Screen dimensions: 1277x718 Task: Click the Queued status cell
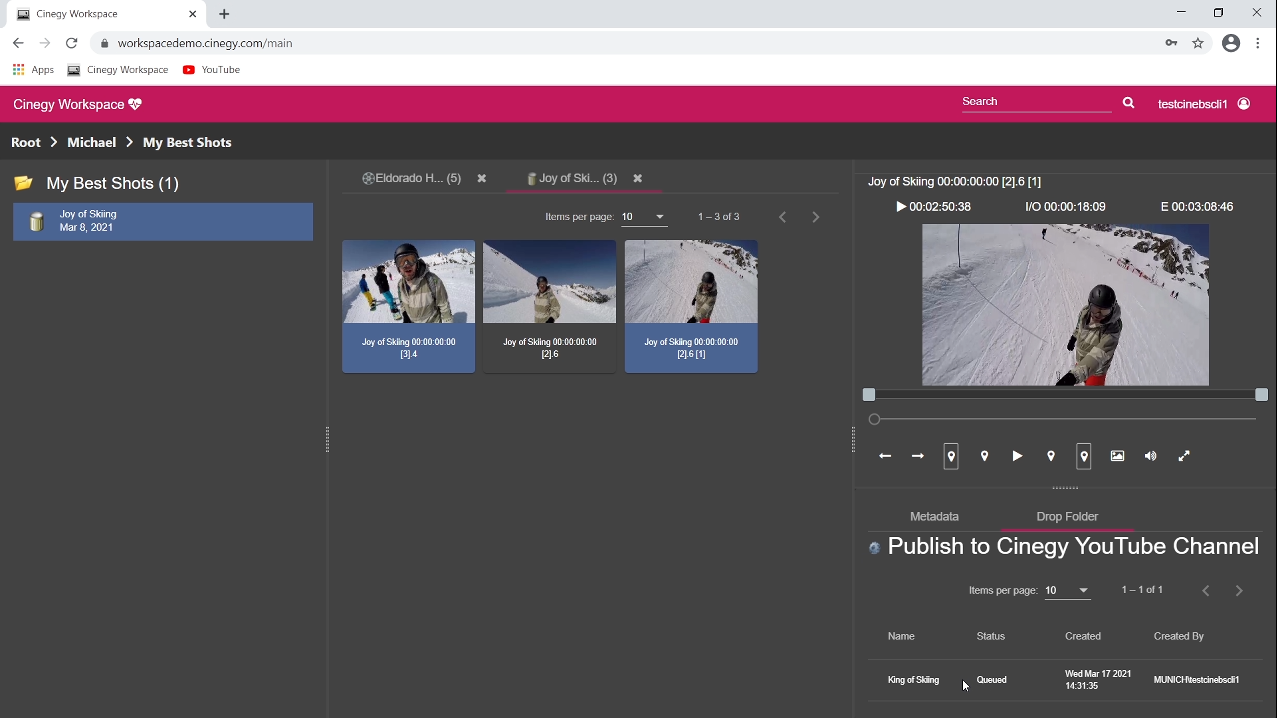pyautogui.click(x=991, y=680)
